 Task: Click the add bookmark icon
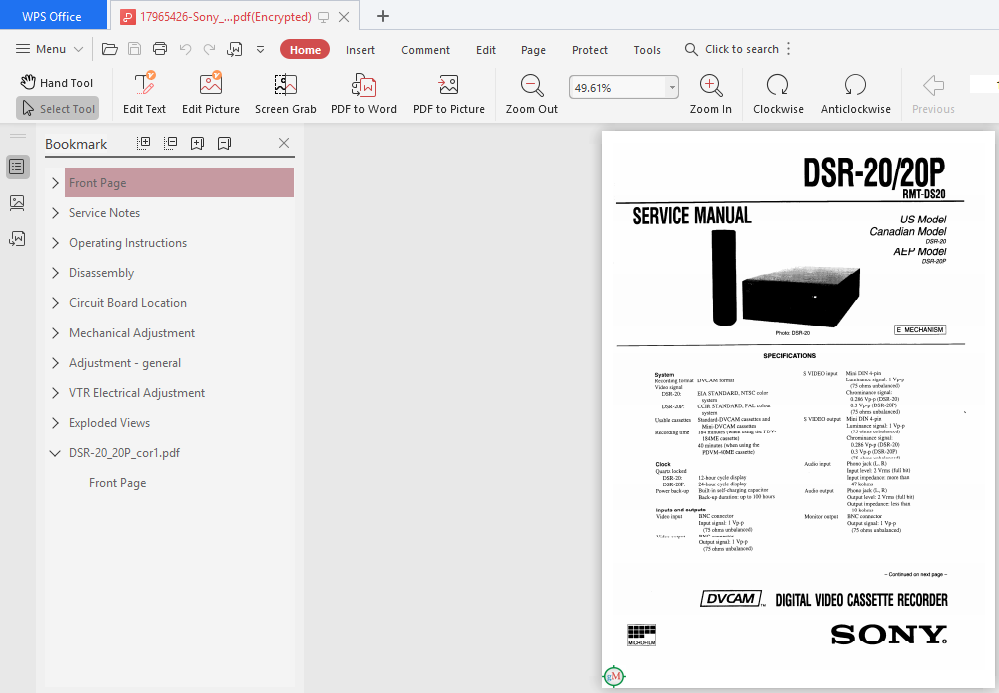pyautogui.click(x=198, y=143)
